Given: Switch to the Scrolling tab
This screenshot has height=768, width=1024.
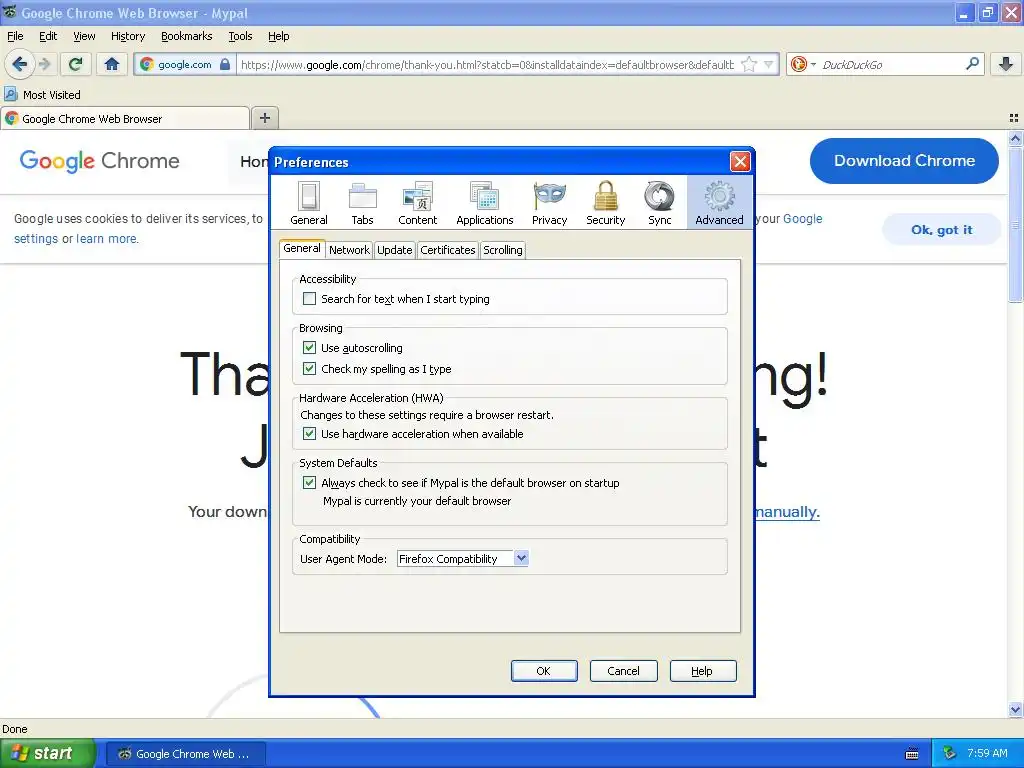Looking at the screenshot, I should 503,249.
